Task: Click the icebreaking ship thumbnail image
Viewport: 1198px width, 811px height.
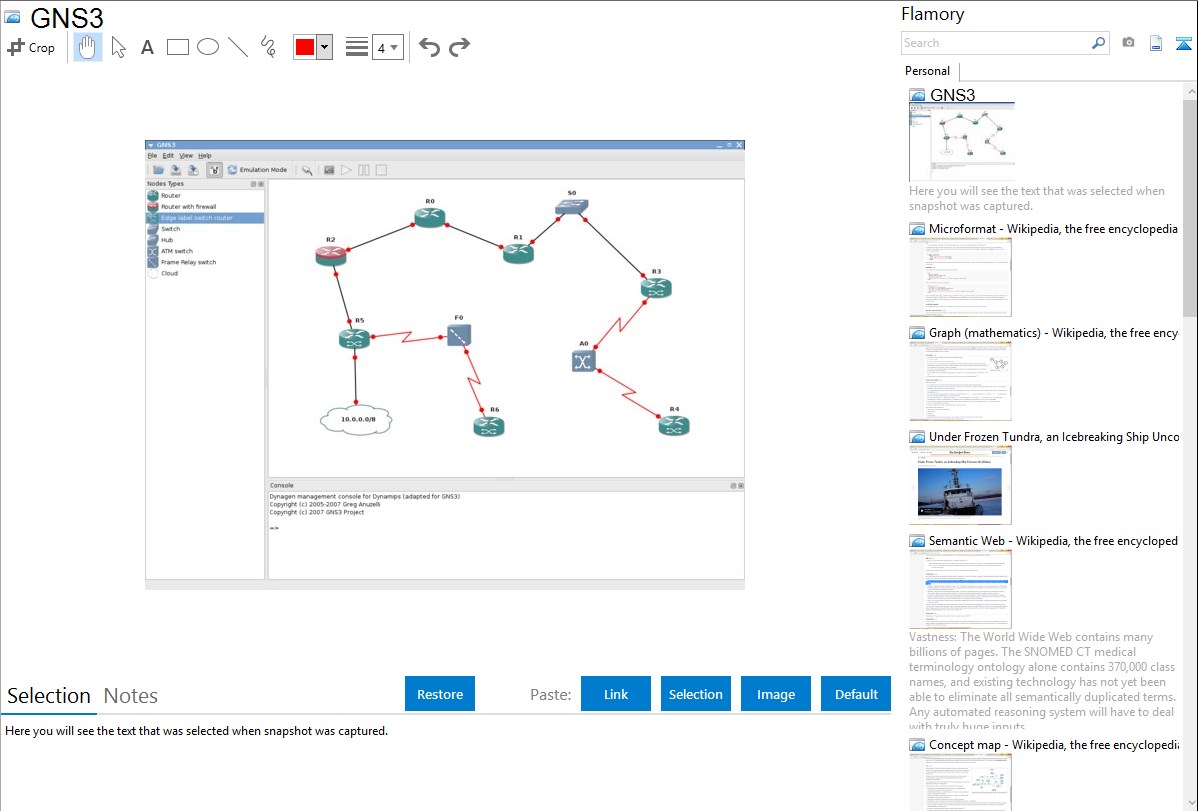Action: (960, 485)
